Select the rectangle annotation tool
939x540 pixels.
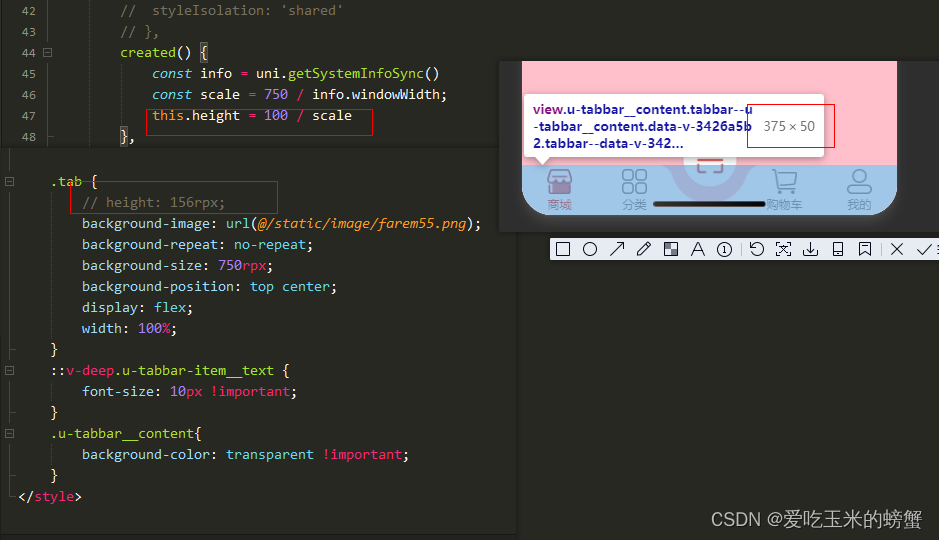(562, 249)
